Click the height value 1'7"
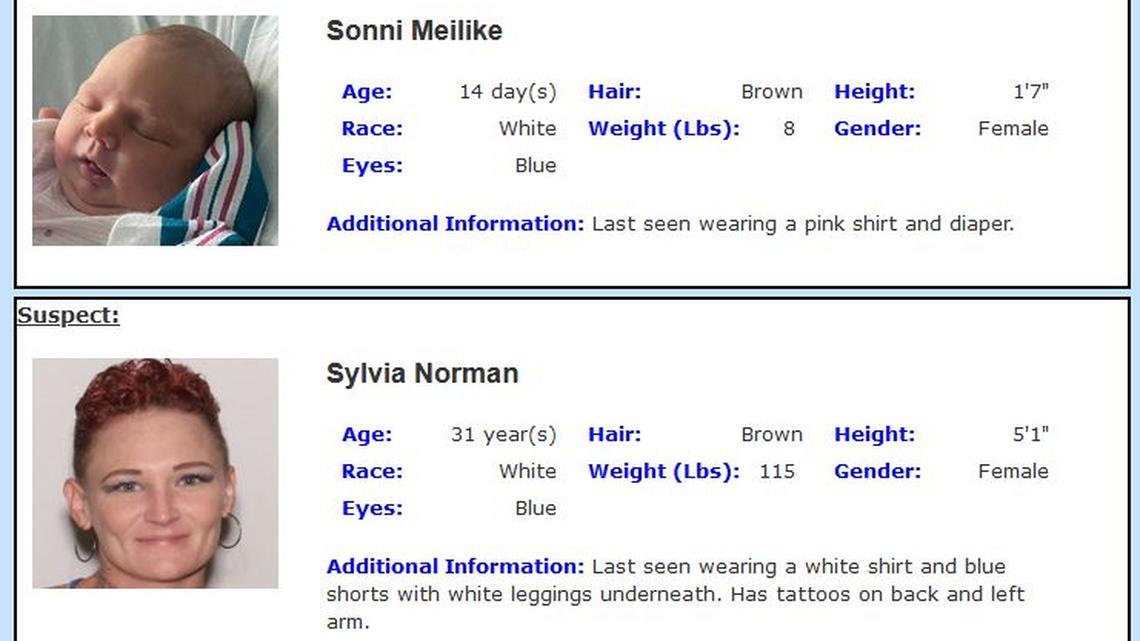1140x641 pixels. point(1030,92)
